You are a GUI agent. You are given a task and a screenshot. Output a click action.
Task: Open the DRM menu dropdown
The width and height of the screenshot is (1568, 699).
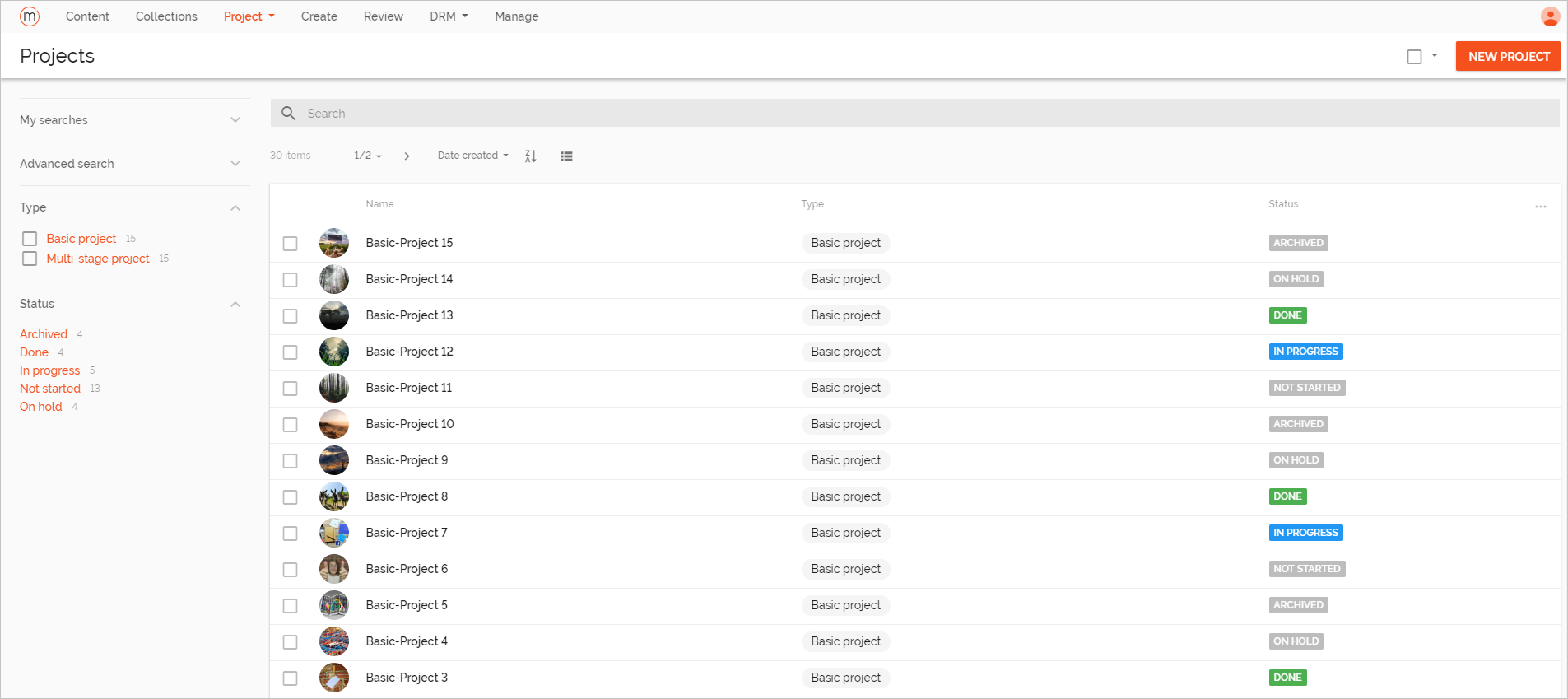[449, 16]
